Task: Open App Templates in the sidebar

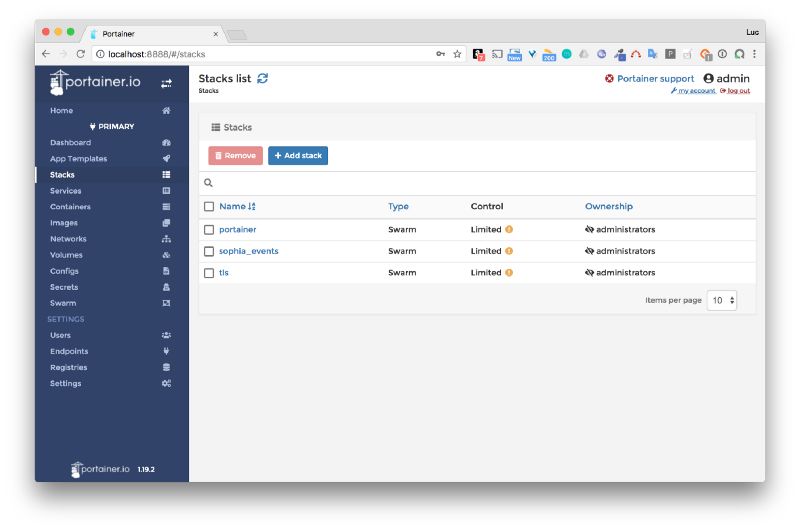Action: (79, 159)
